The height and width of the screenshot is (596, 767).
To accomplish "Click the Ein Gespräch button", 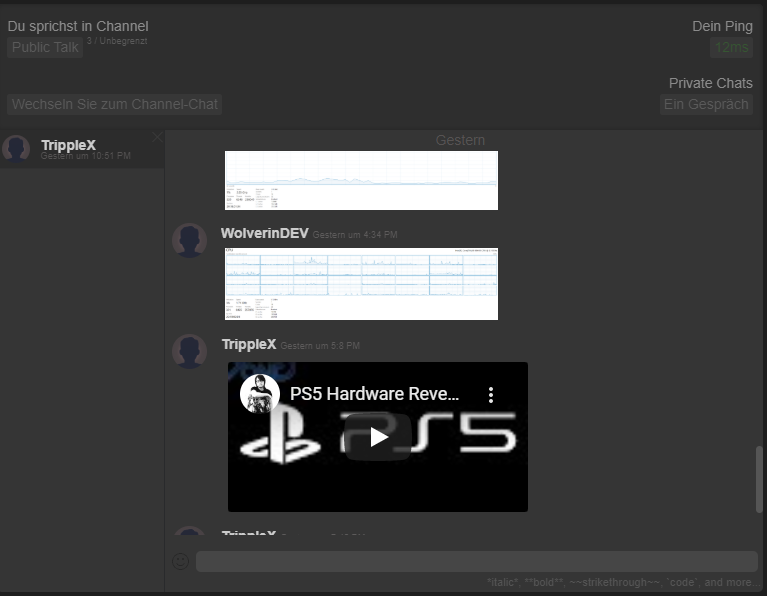I will click(x=706, y=104).
